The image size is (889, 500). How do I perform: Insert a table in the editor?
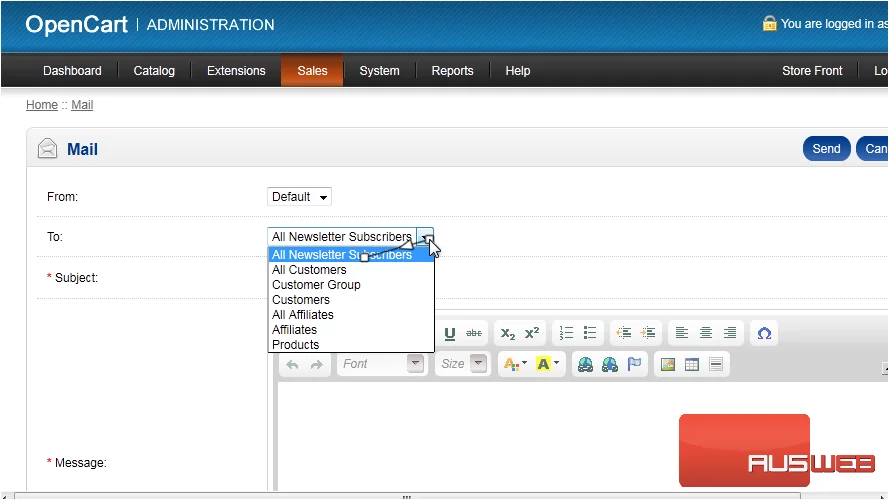coord(692,365)
